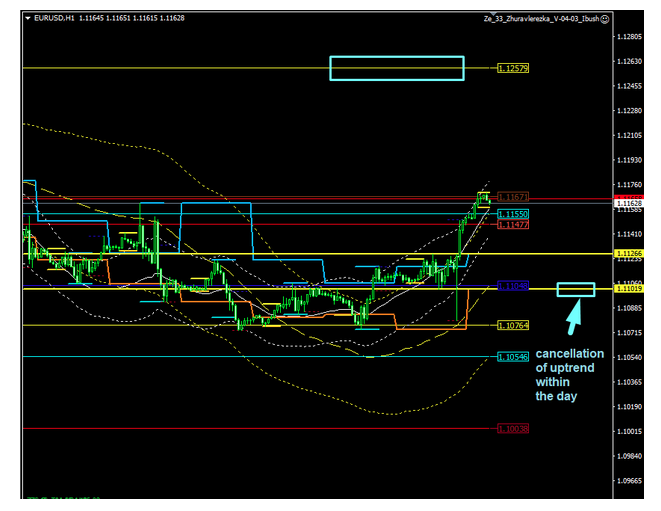This screenshot has height=511, width=661.
Task: Click the 1.11671 red price label
Action: [512, 197]
